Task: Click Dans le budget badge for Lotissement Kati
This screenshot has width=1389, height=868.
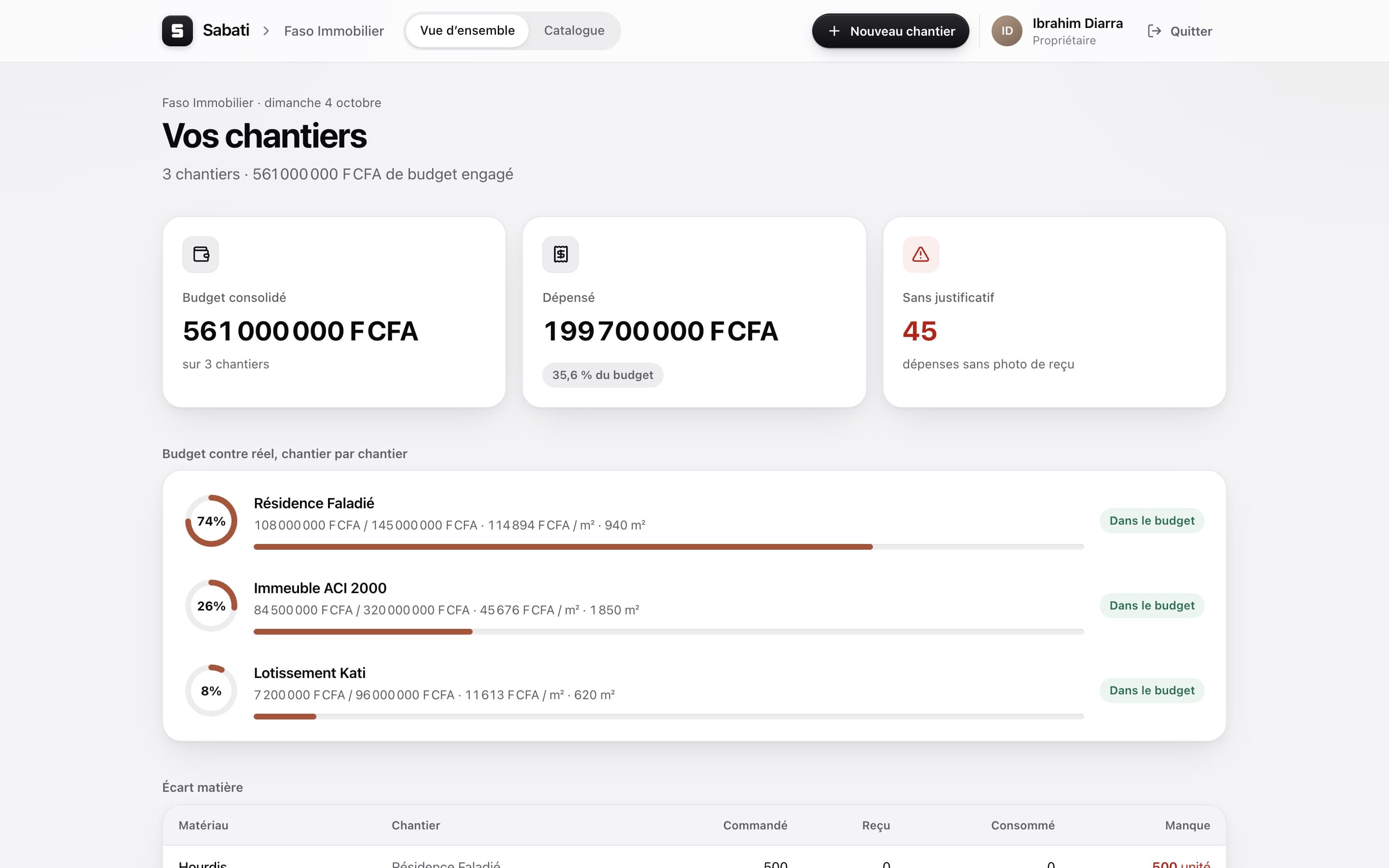Action: (x=1151, y=691)
